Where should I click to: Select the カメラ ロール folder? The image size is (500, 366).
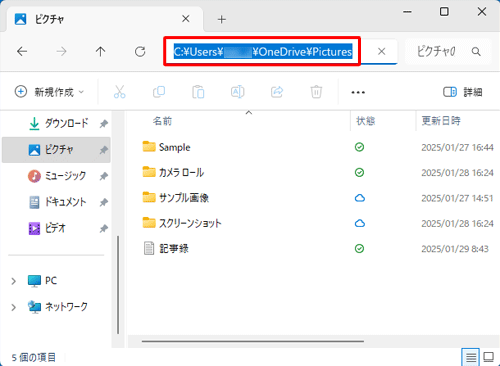(x=173, y=172)
